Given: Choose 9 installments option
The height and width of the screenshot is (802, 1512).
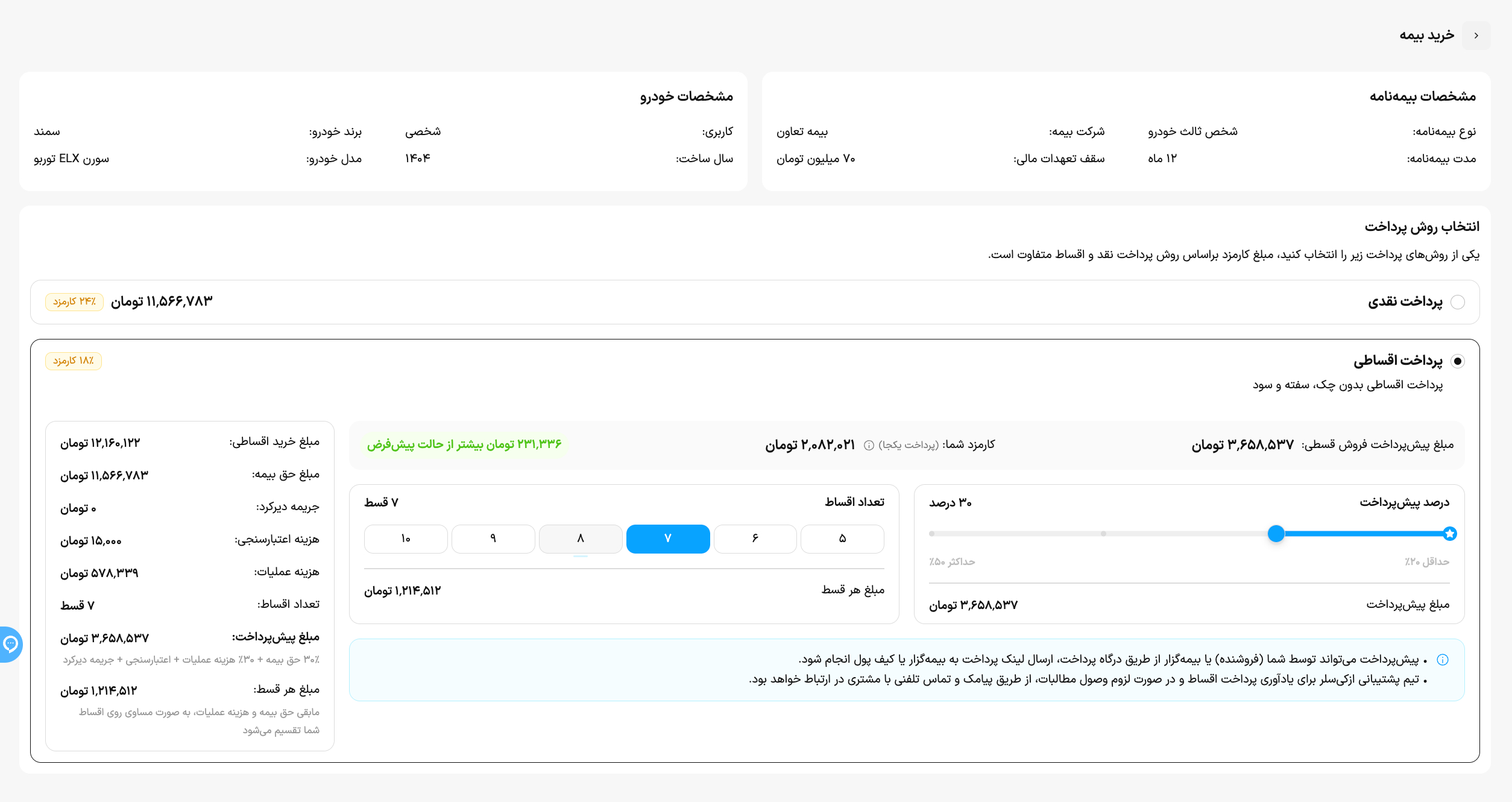Looking at the screenshot, I should (x=493, y=538).
